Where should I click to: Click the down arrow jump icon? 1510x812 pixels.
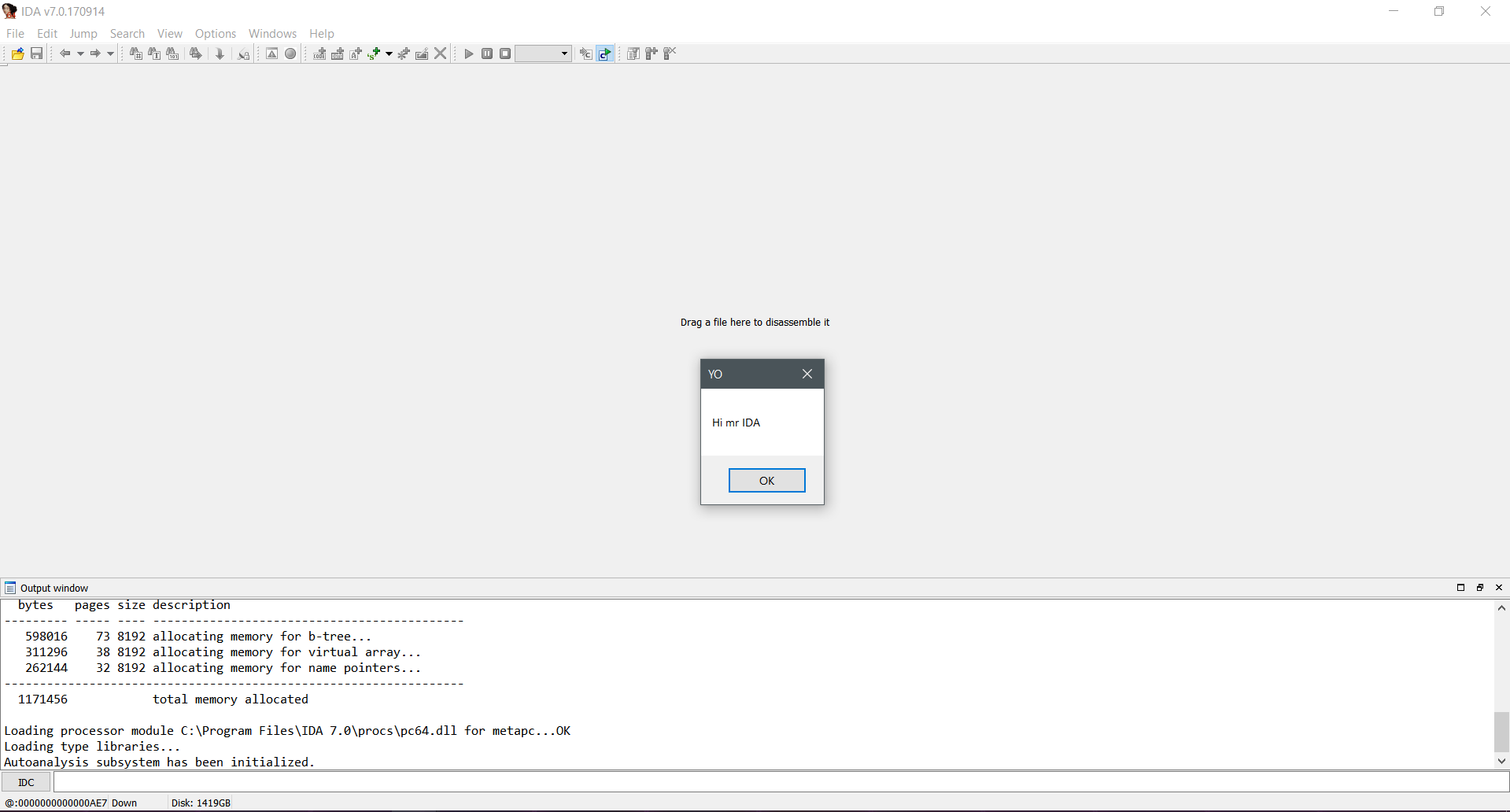(220, 54)
